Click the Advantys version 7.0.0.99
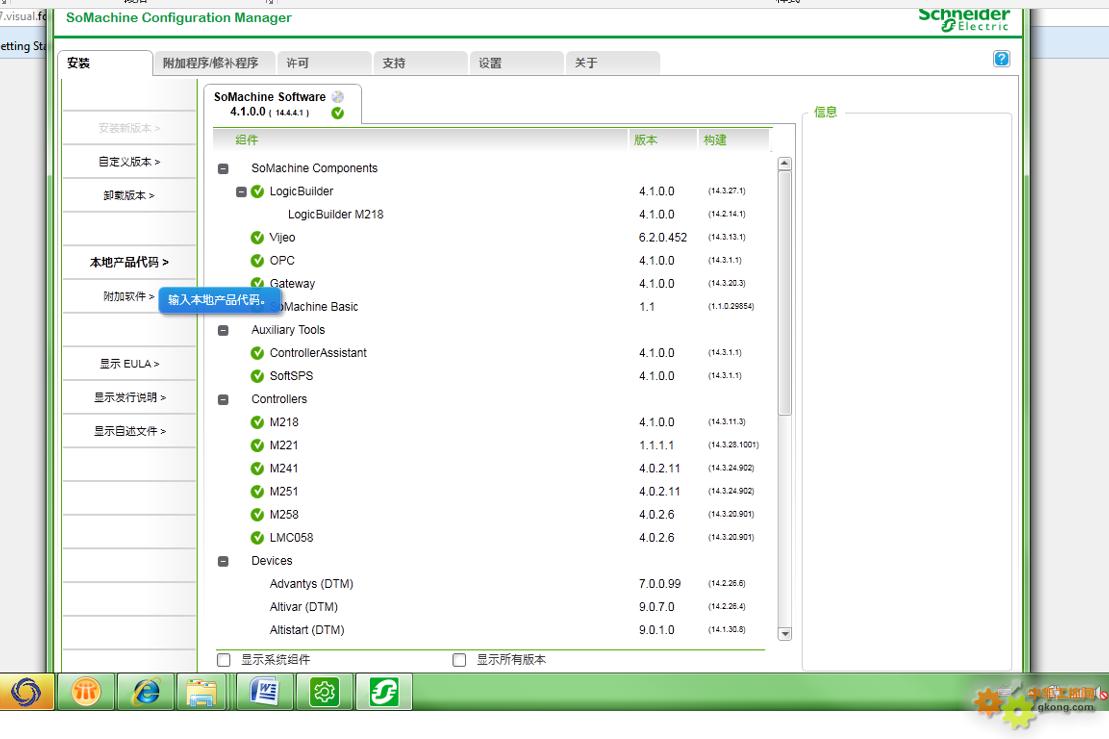This screenshot has width=1109, height=739. pyautogui.click(x=660, y=584)
